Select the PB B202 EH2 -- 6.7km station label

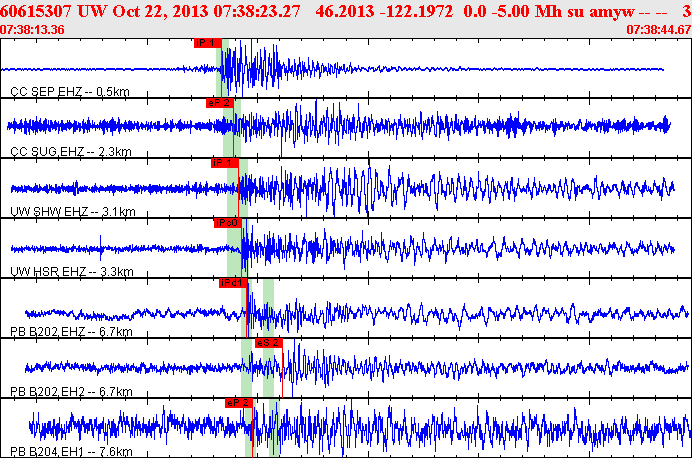[x=71, y=392]
